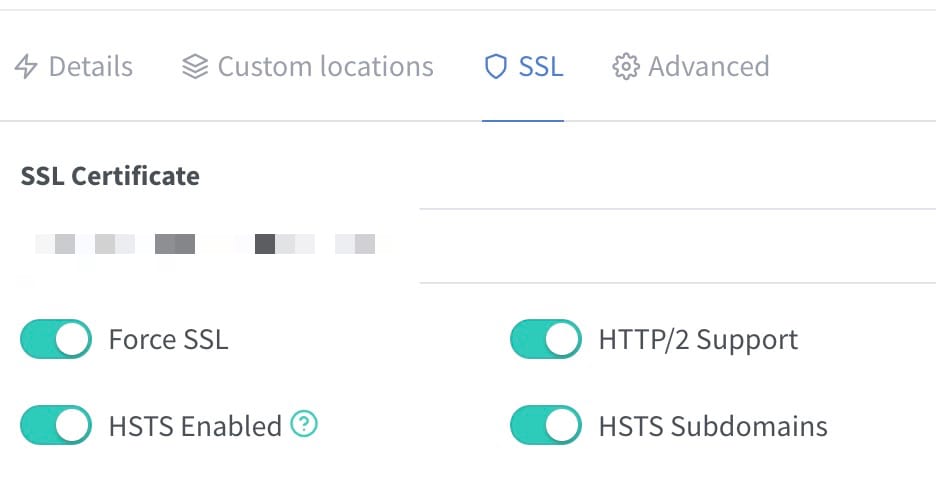Disable the Force SSL toggle
Image resolution: width=936 pixels, height=504 pixels.
[x=56, y=339]
